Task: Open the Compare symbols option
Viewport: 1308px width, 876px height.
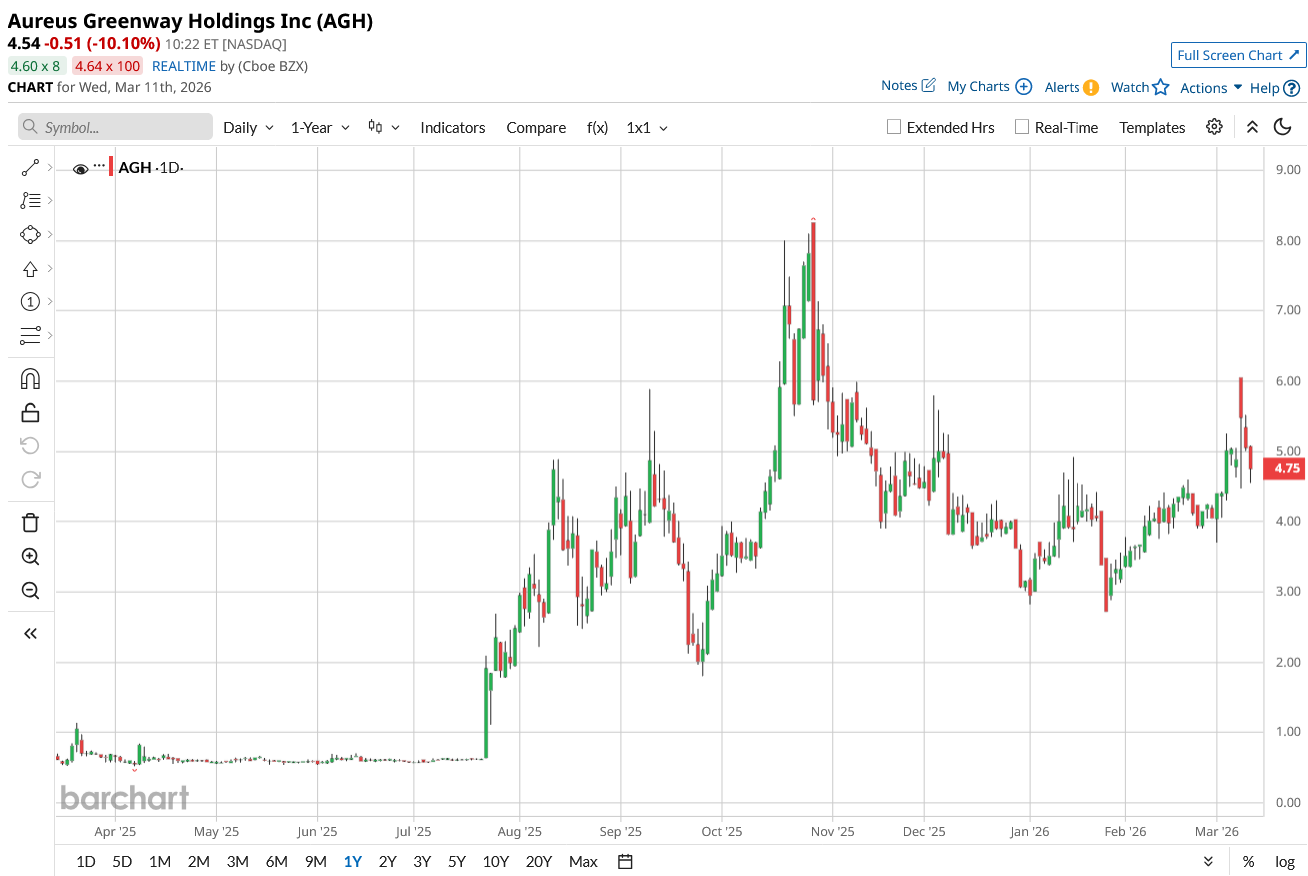Action: coord(536,127)
